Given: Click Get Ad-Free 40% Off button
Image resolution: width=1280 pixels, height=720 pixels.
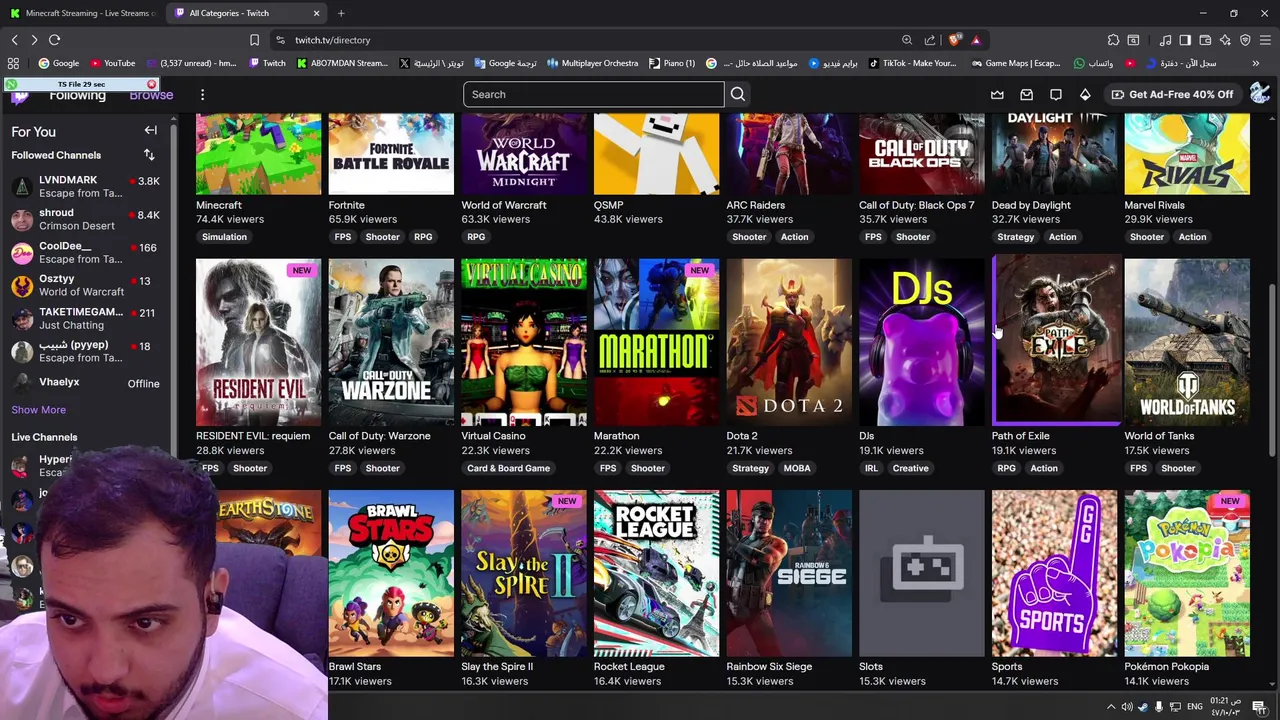Looking at the screenshot, I should tap(1172, 94).
